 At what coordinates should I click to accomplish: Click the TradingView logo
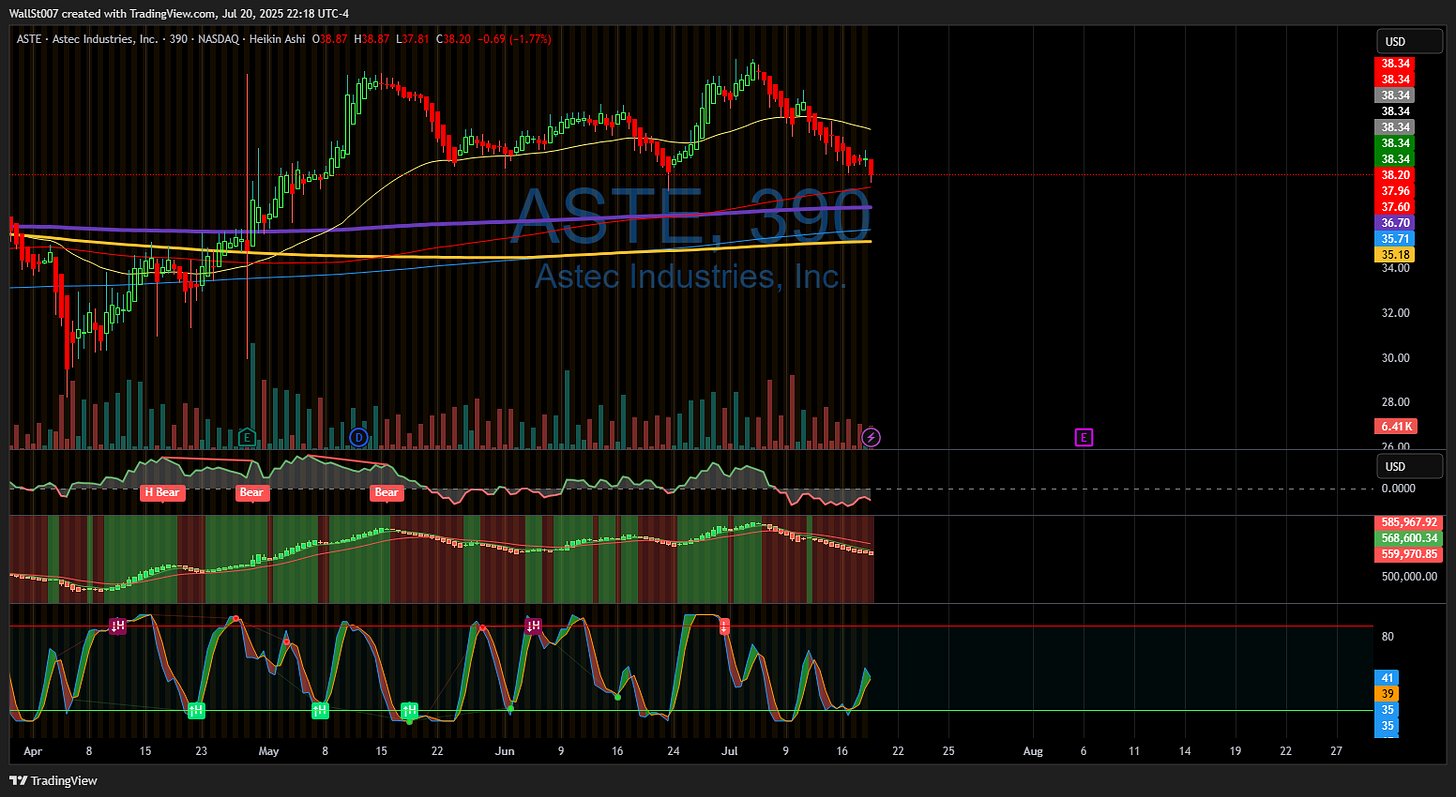point(19,780)
